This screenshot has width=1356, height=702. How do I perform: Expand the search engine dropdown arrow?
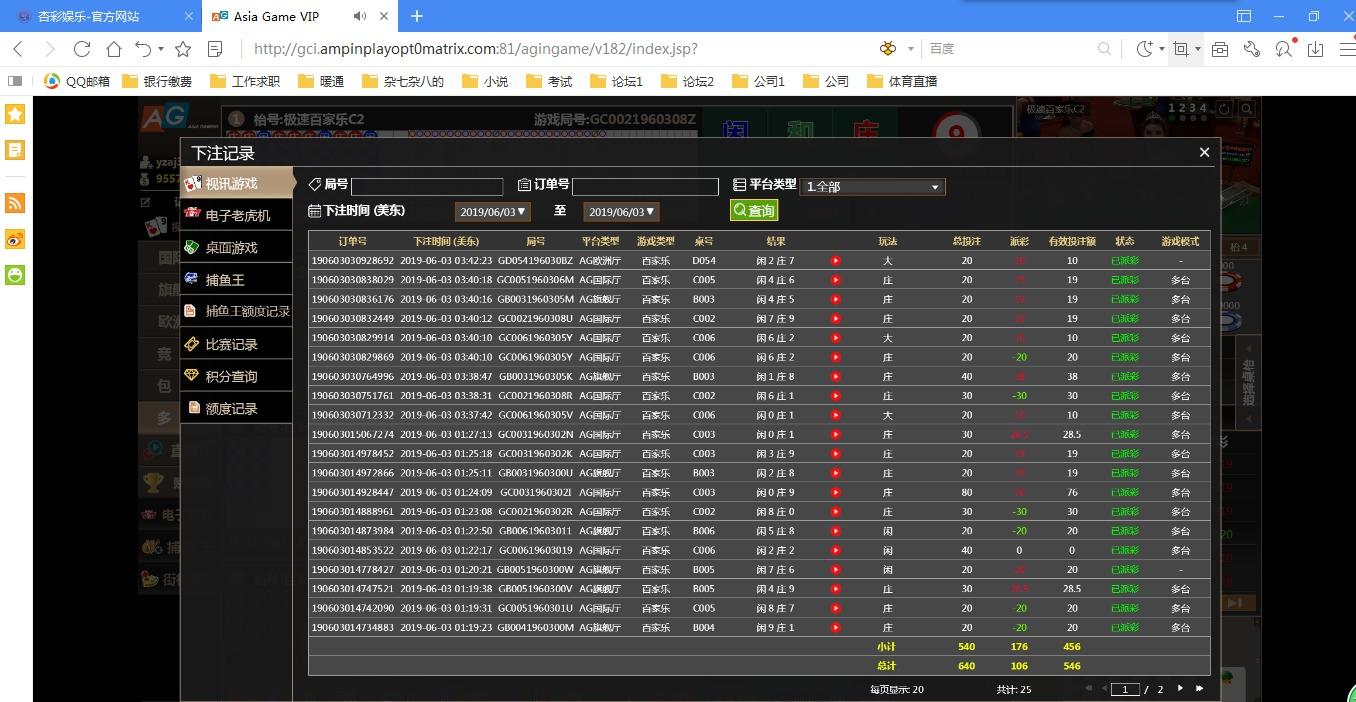click(x=910, y=49)
